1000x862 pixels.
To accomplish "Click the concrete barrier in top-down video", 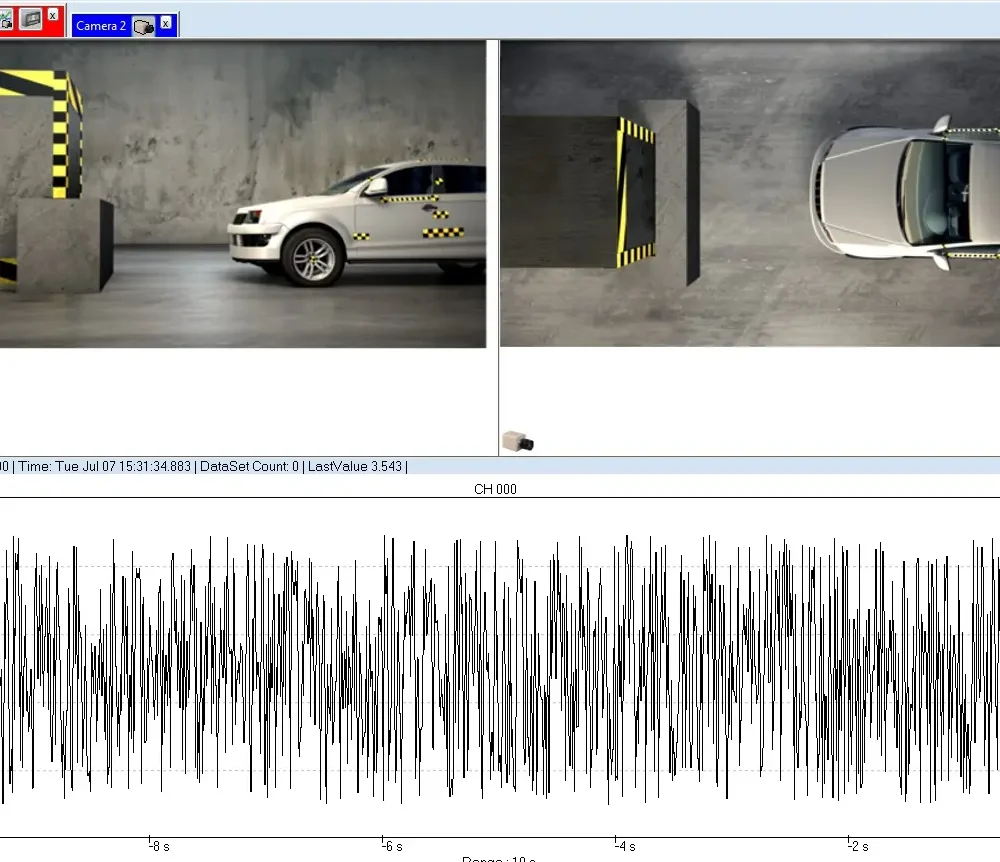I will pos(600,190).
